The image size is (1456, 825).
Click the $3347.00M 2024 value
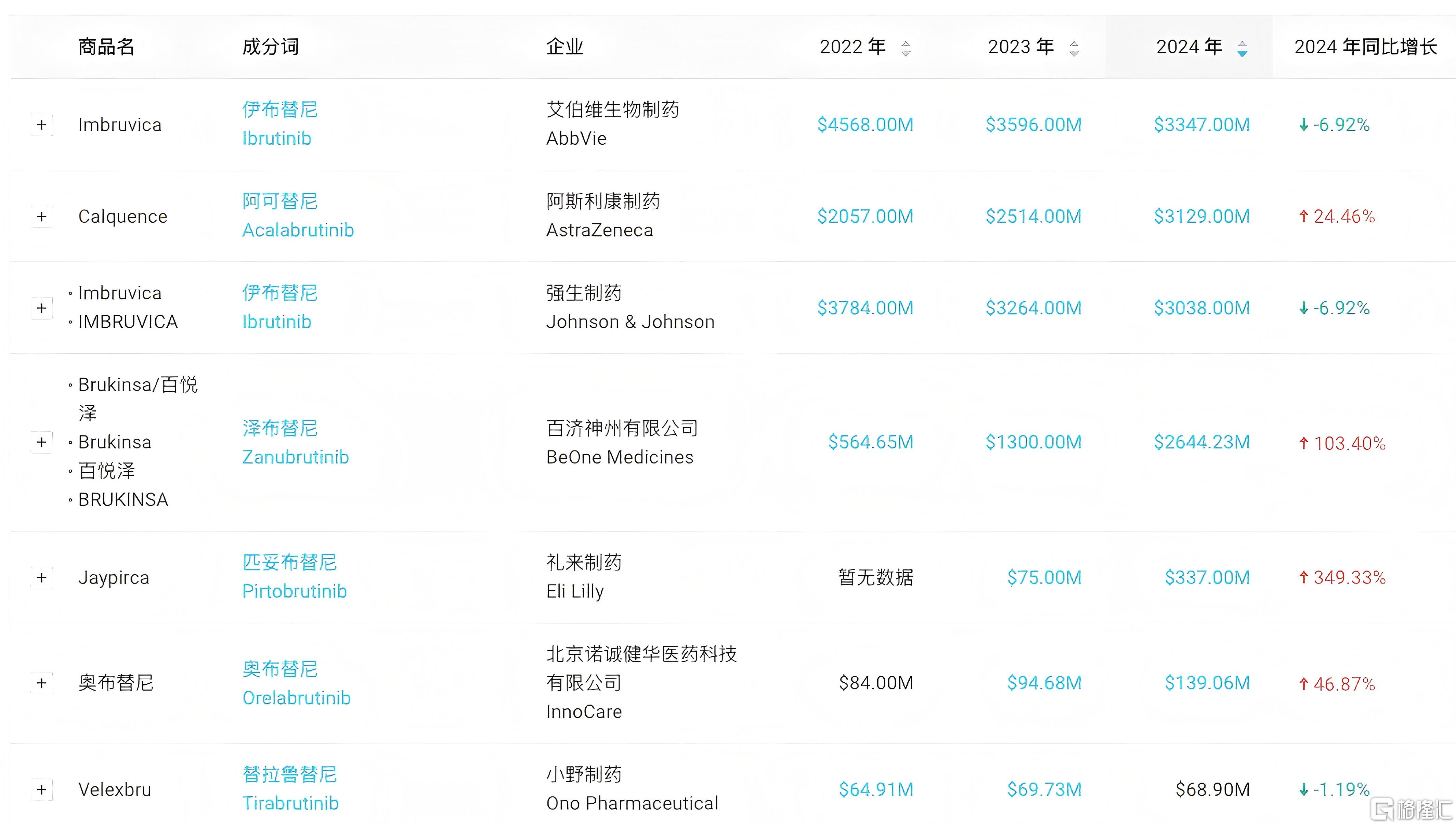[1201, 125]
